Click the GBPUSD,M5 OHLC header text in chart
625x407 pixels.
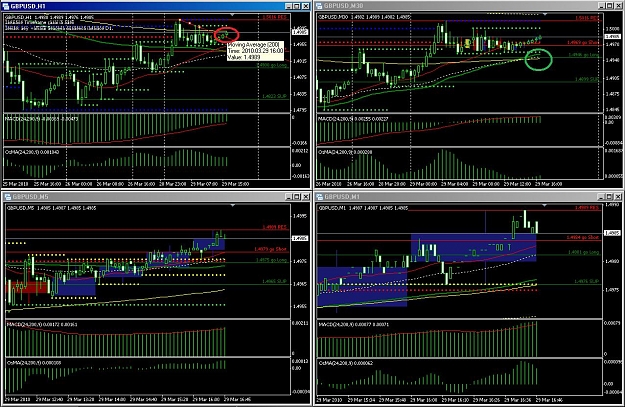point(51,208)
